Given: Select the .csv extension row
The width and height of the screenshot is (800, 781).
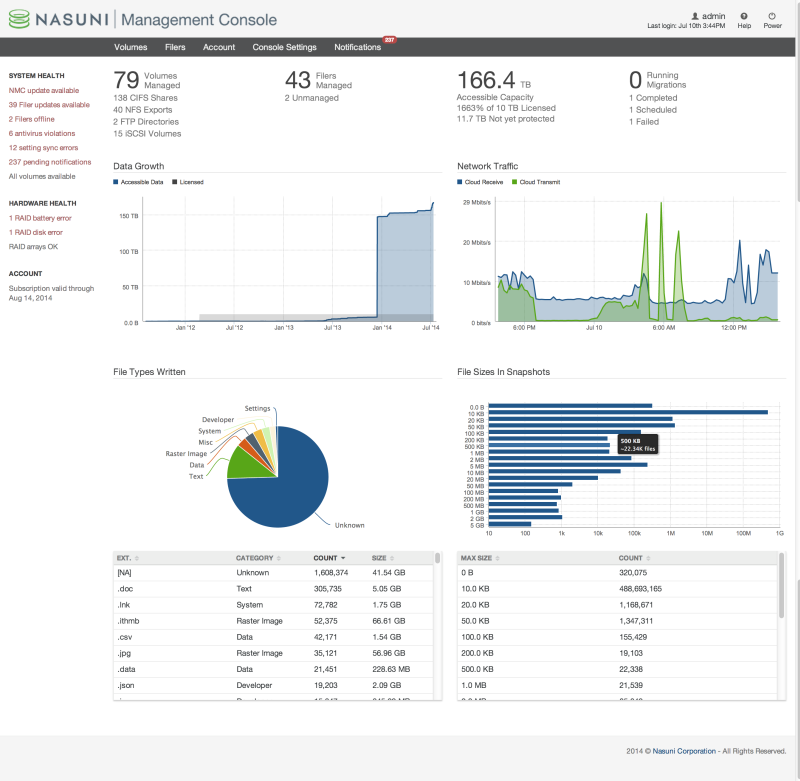Looking at the screenshot, I should coord(273,637).
